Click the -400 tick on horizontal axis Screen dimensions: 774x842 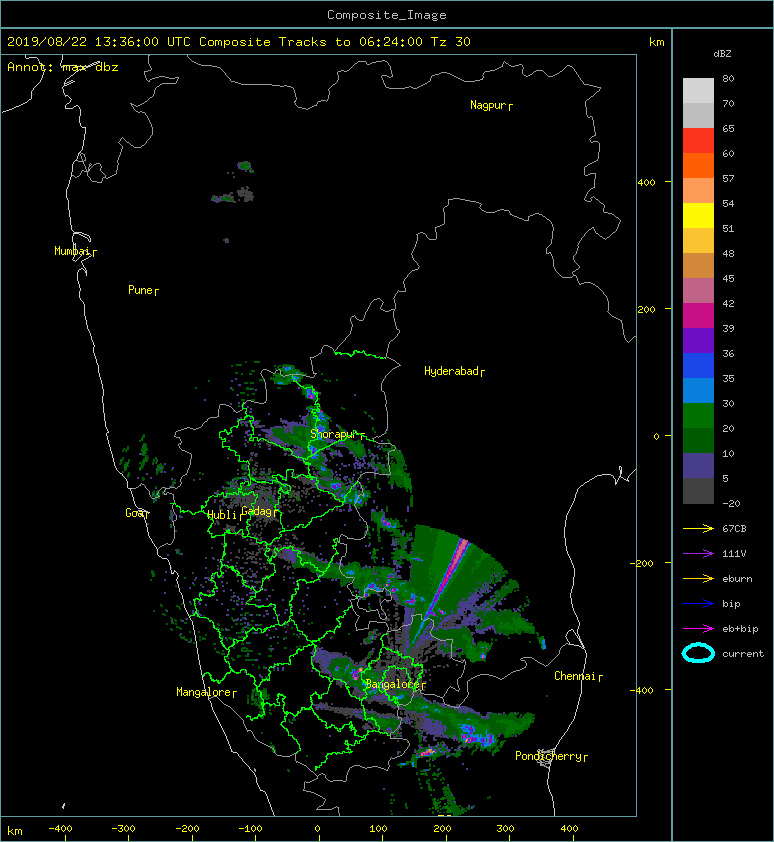60,829
